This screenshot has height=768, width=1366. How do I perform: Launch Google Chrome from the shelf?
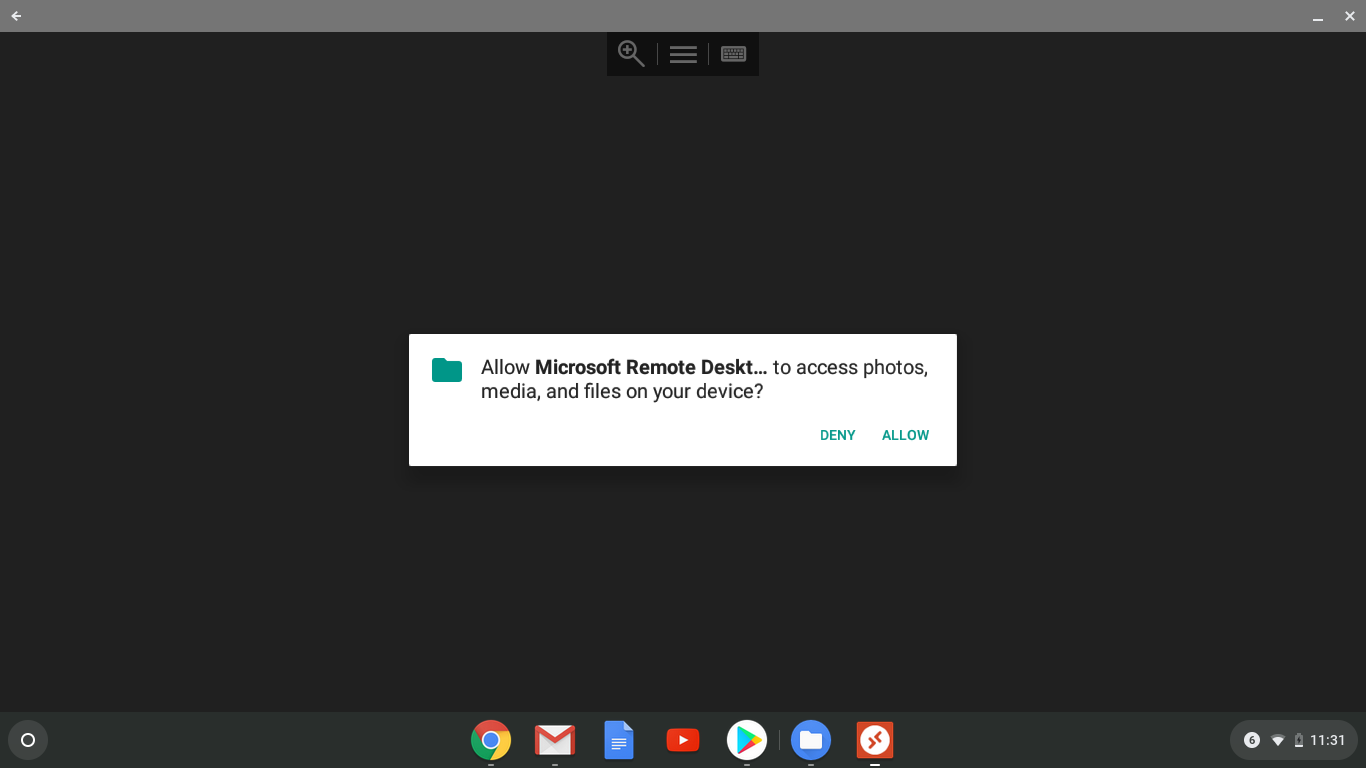(491, 740)
